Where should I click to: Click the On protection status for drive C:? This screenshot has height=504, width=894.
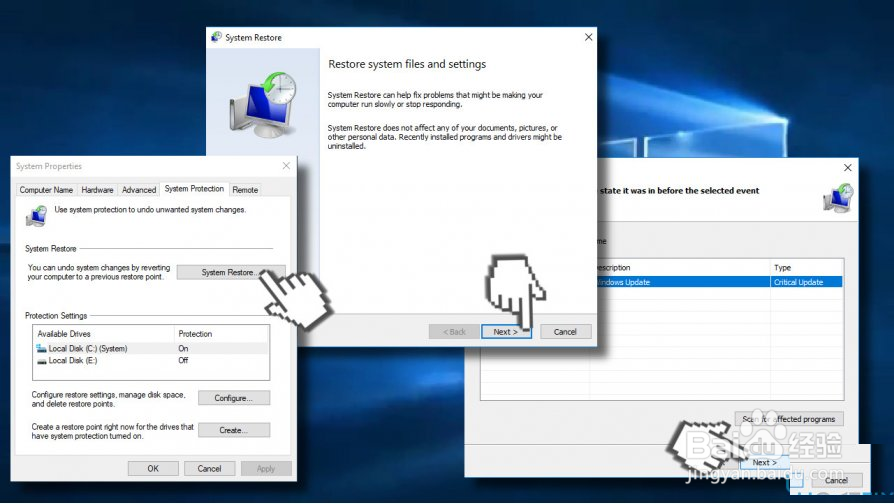coord(183,348)
